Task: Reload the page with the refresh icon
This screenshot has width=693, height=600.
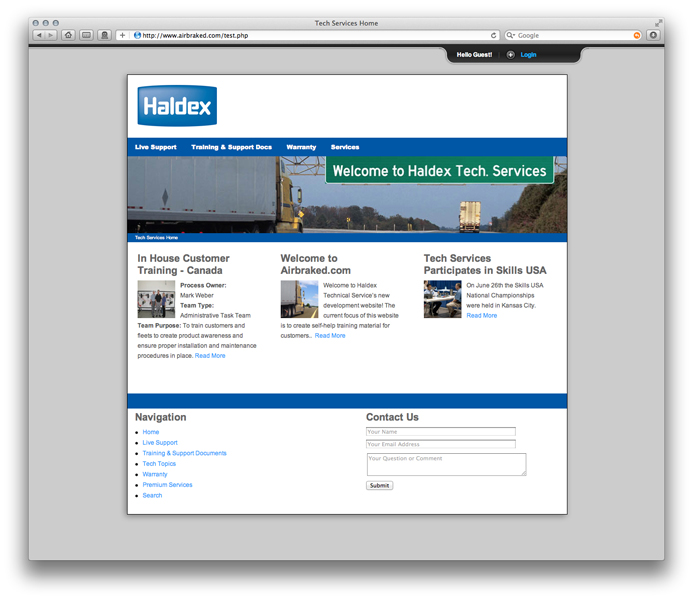Action: coord(493,35)
